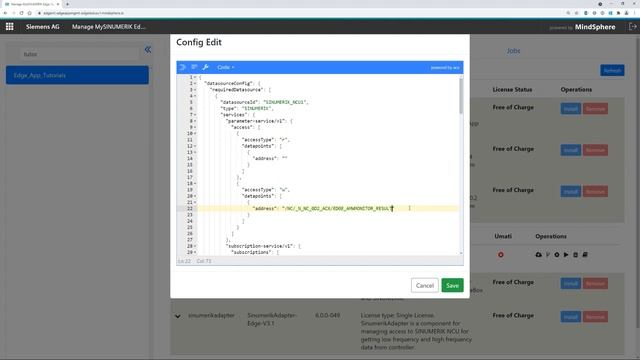Click the "type": "SINUMERIK" line
The image size is (640, 360).
click(247, 109)
